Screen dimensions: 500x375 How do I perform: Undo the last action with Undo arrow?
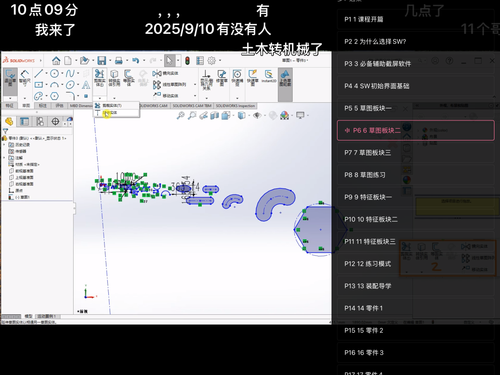[135, 61]
